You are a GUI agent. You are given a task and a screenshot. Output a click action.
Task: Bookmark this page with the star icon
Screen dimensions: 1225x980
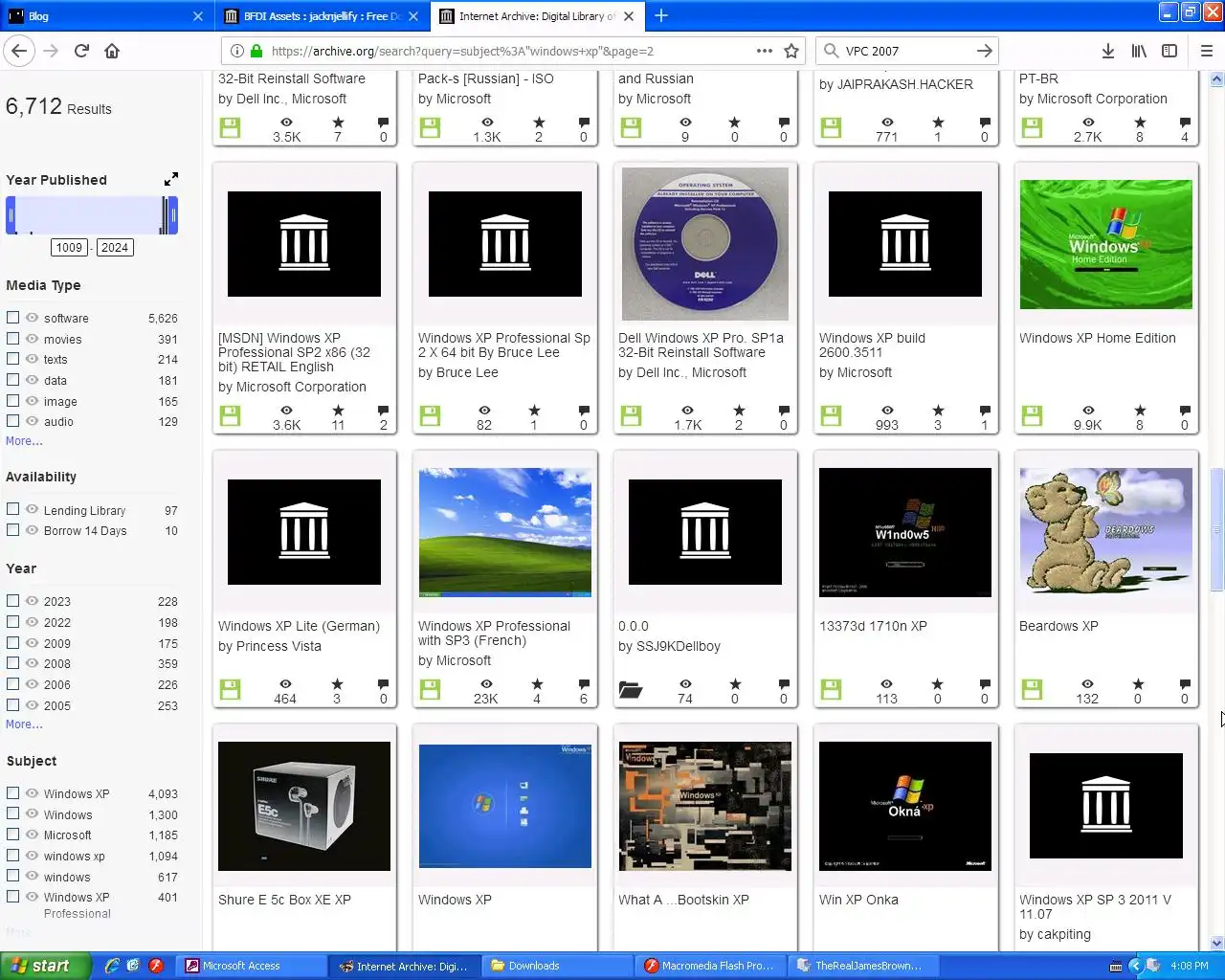click(x=791, y=51)
